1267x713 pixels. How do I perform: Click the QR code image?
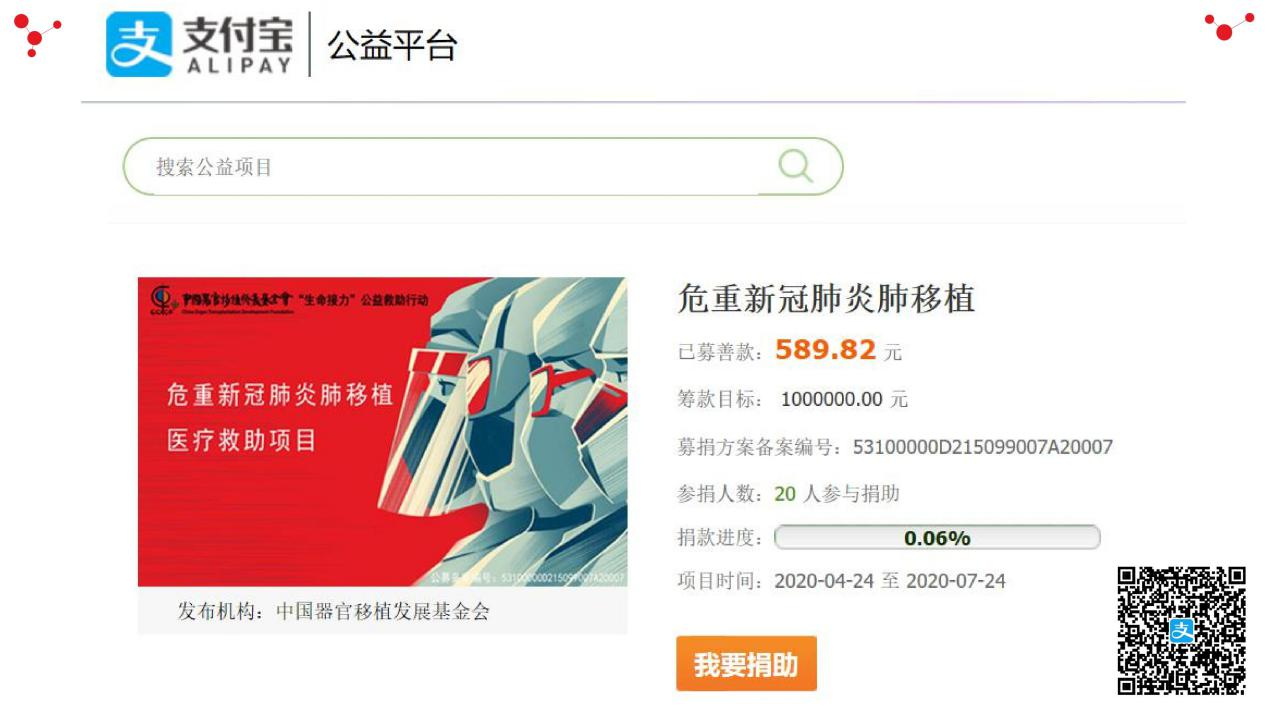[1181, 630]
